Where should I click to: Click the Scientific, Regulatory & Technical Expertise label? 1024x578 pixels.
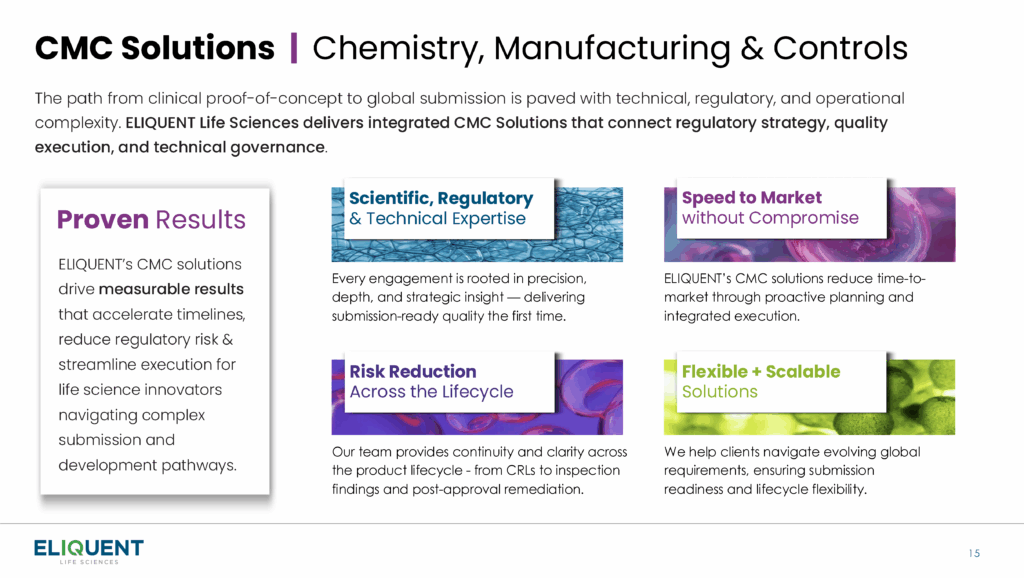[441, 208]
